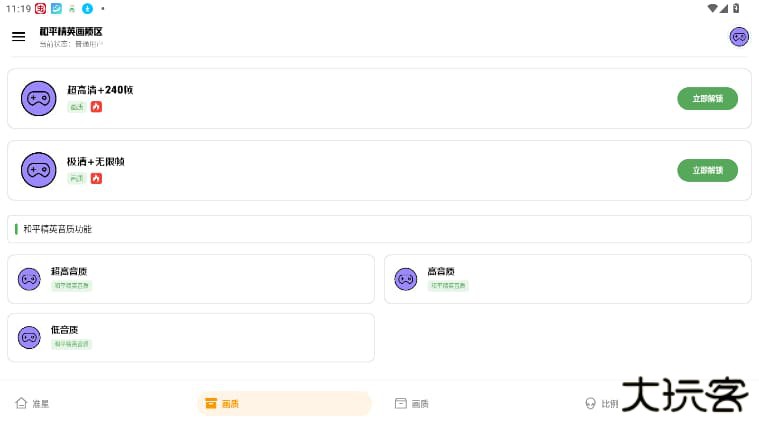Tap the battery status icon
This screenshot has width=759, height=427.
click(736, 8)
